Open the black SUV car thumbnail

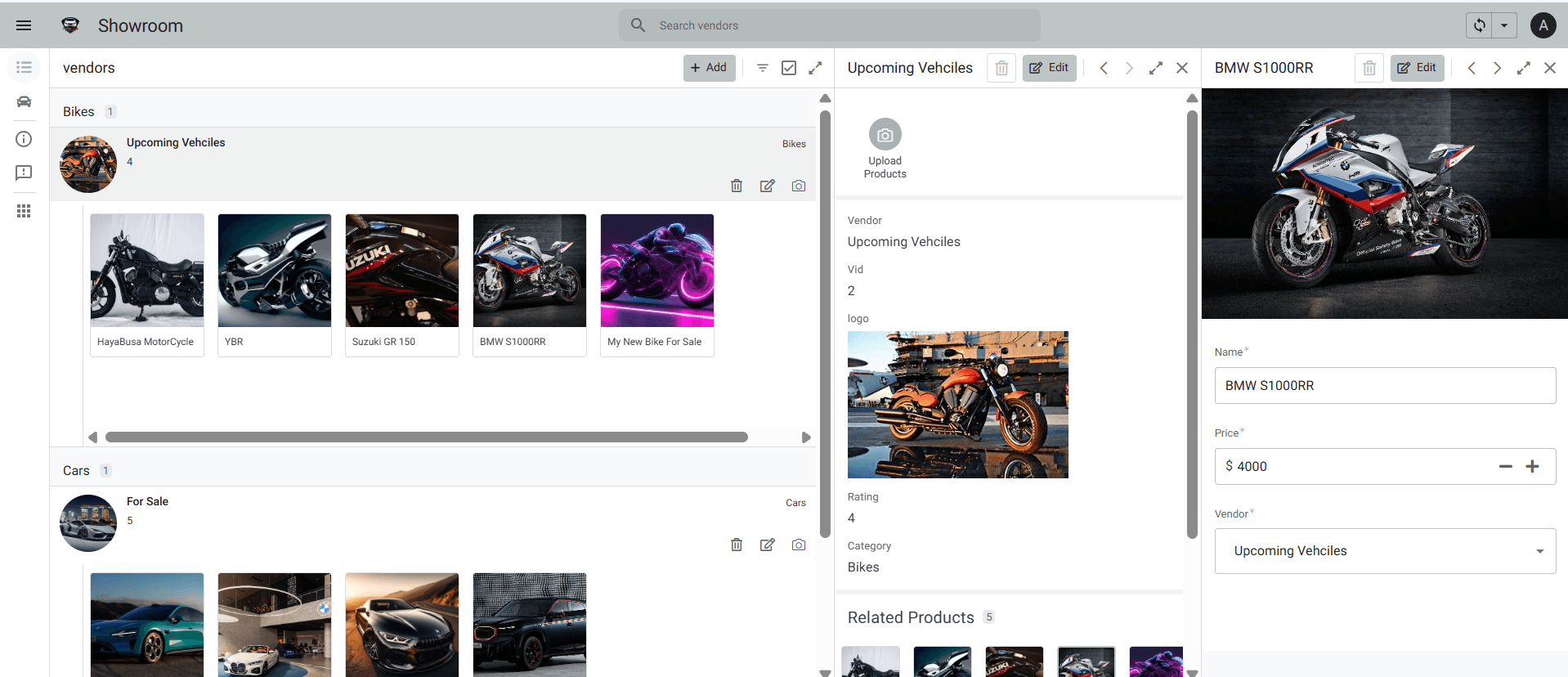530,625
